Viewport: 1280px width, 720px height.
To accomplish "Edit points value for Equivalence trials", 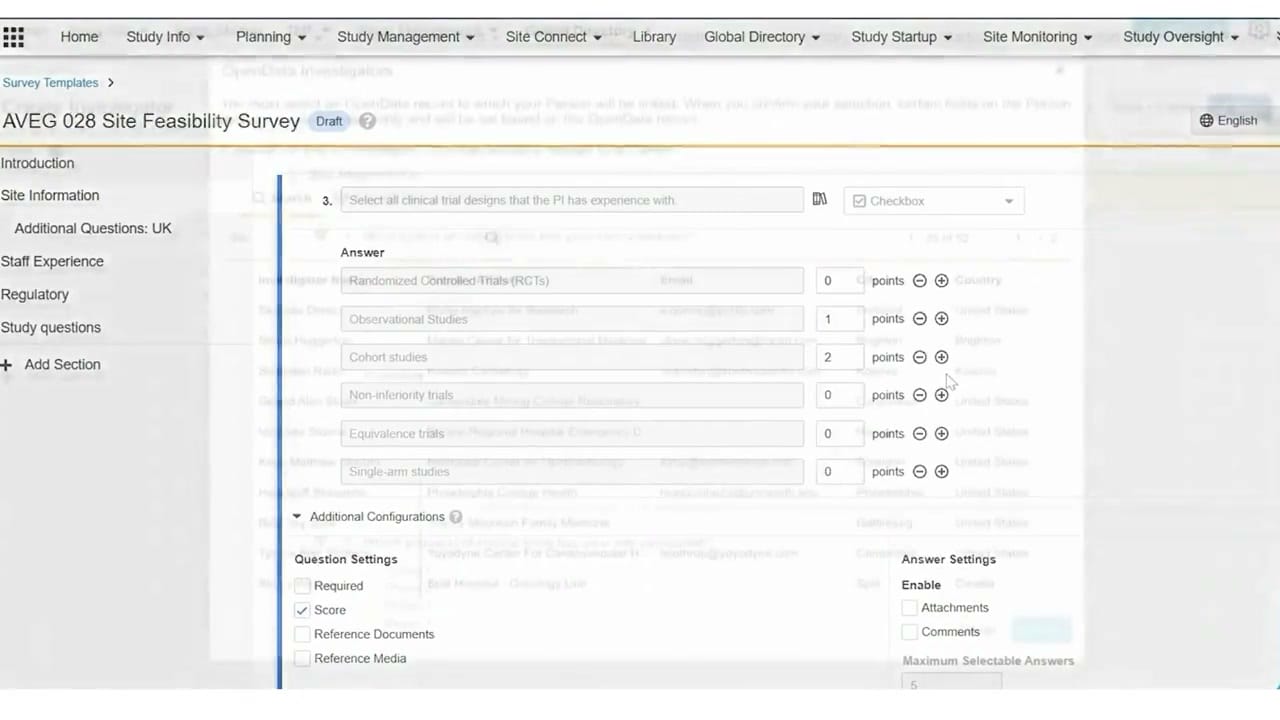I will coord(838,434).
